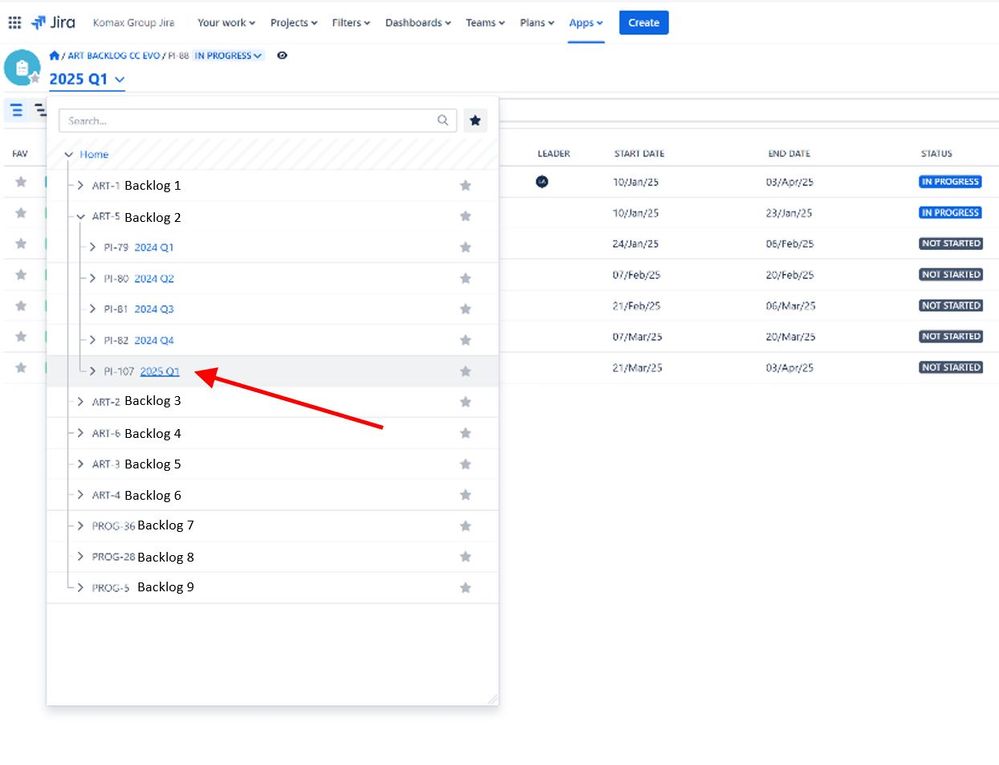This screenshot has height=765, width=999.
Task: Star the table row ending 23/Jan/25
Action: click(21, 213)
